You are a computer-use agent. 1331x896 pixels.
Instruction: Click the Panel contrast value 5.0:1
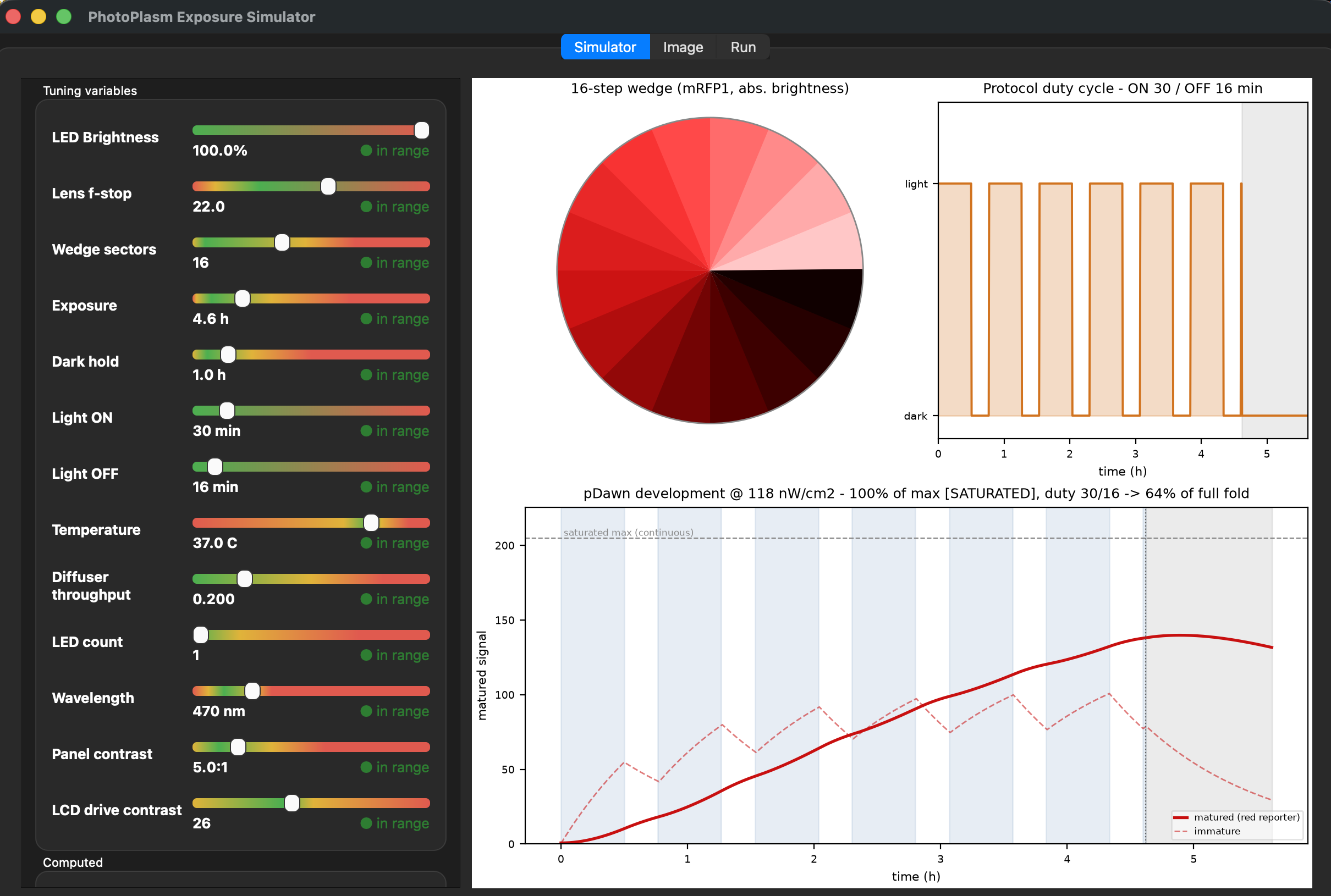pyautogui.click(x=211, y=766)
